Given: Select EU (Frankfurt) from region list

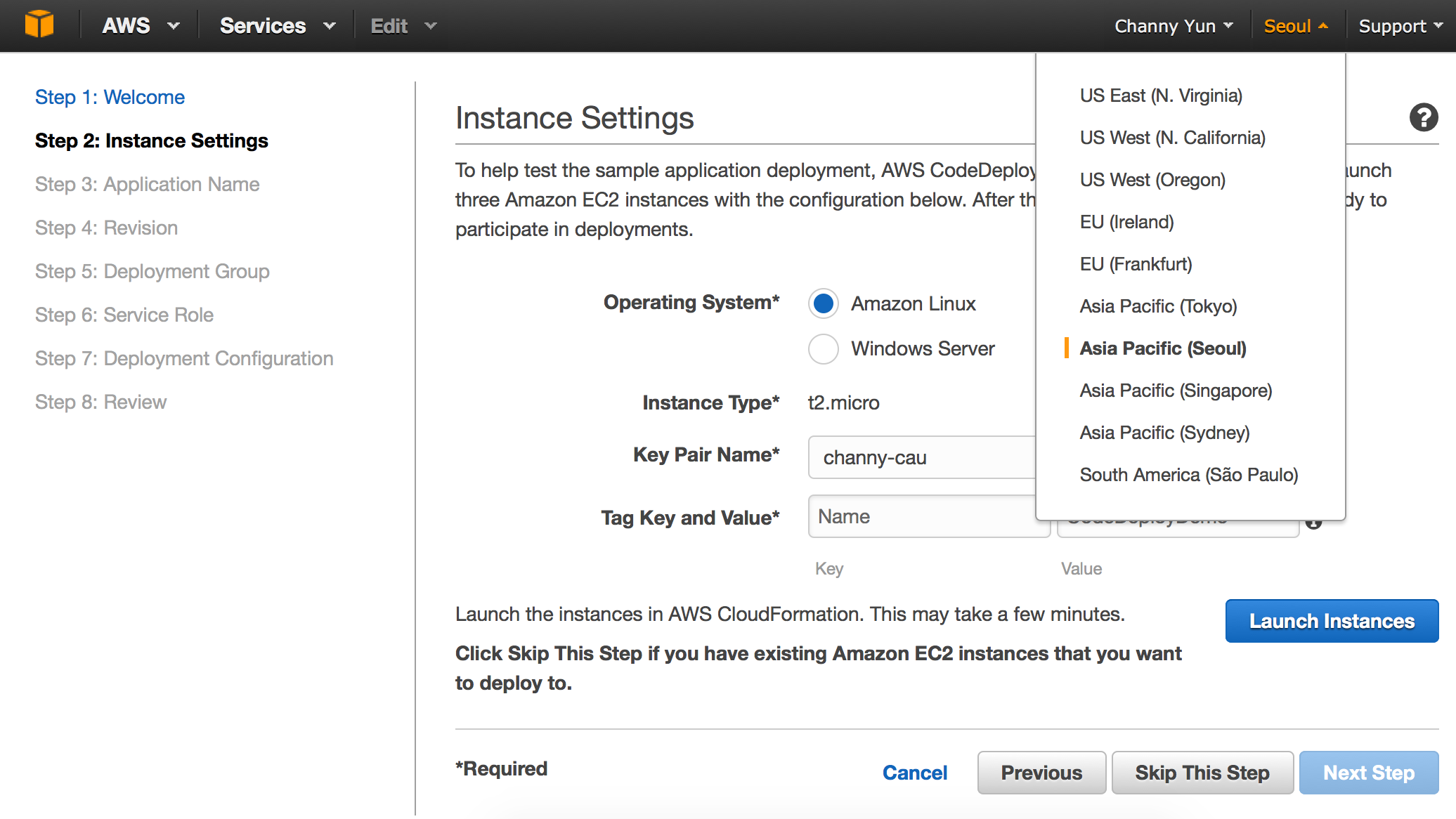Looking at the screenshot, I should pyautogui.click(x=1136, y=264).
